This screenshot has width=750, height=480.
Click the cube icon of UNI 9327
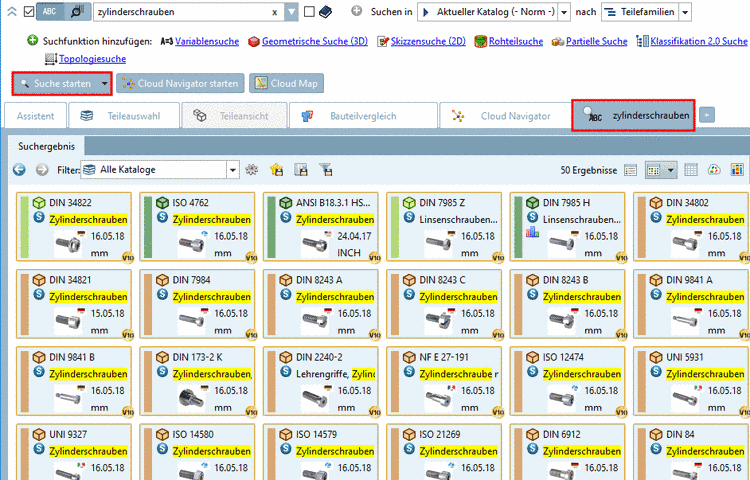(39, 434)
